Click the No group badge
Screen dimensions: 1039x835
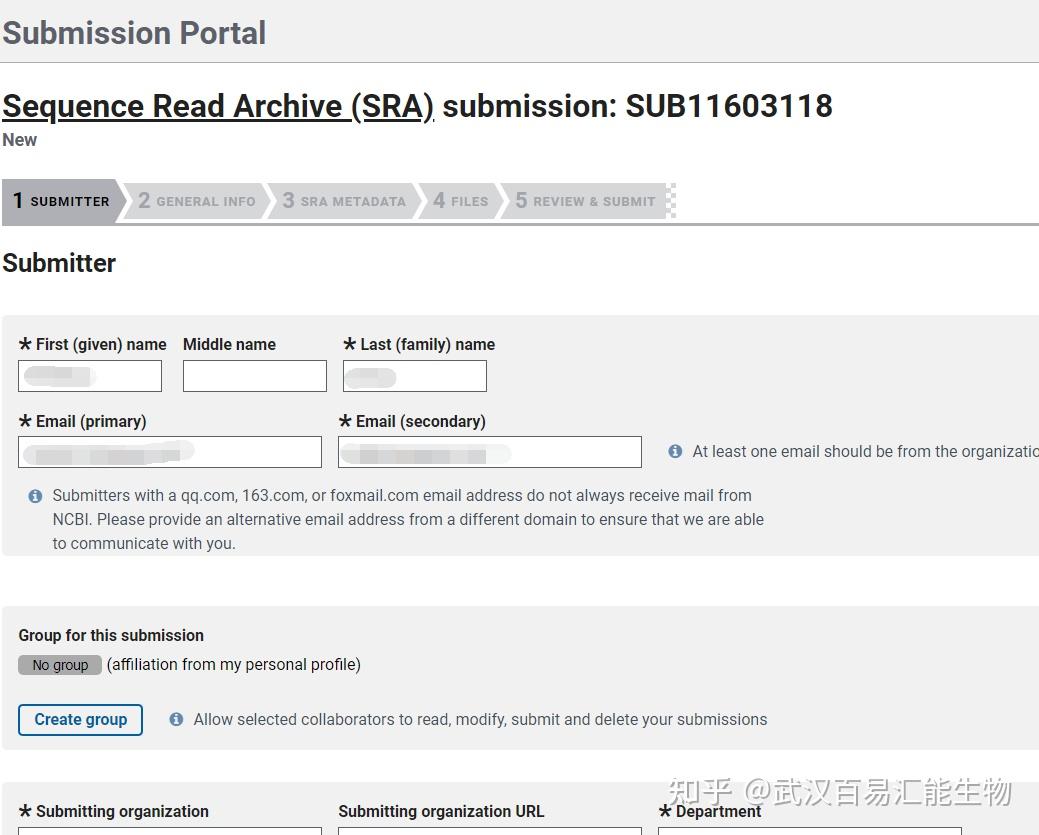click(60, 665)
